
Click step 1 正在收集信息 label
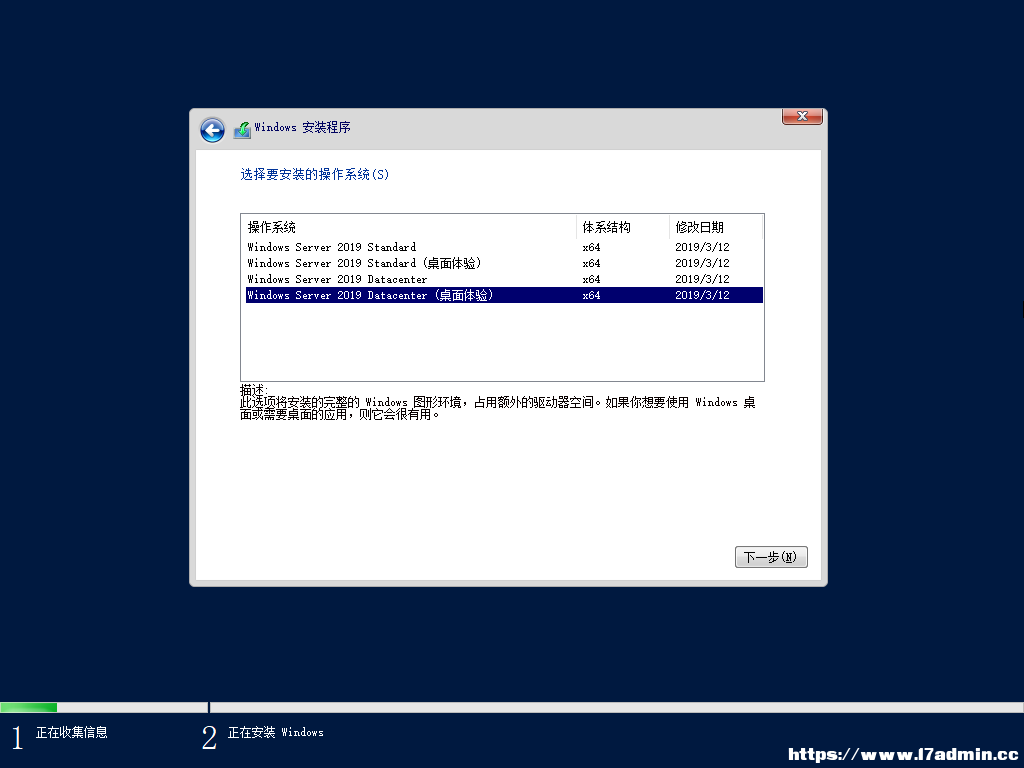71,733
